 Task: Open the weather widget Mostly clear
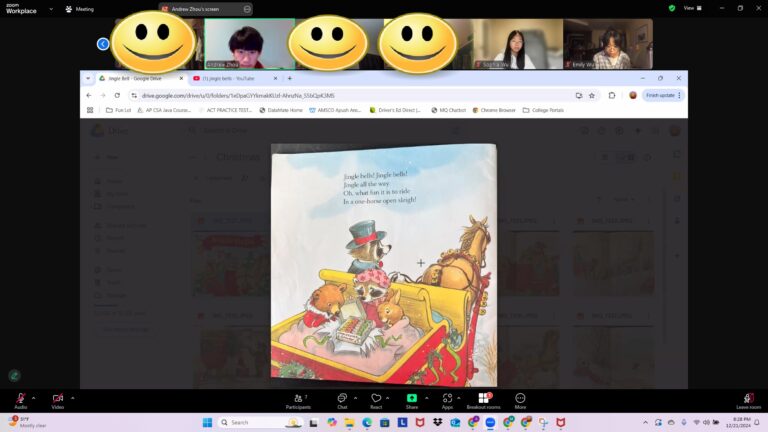click(x=27, y=422)
